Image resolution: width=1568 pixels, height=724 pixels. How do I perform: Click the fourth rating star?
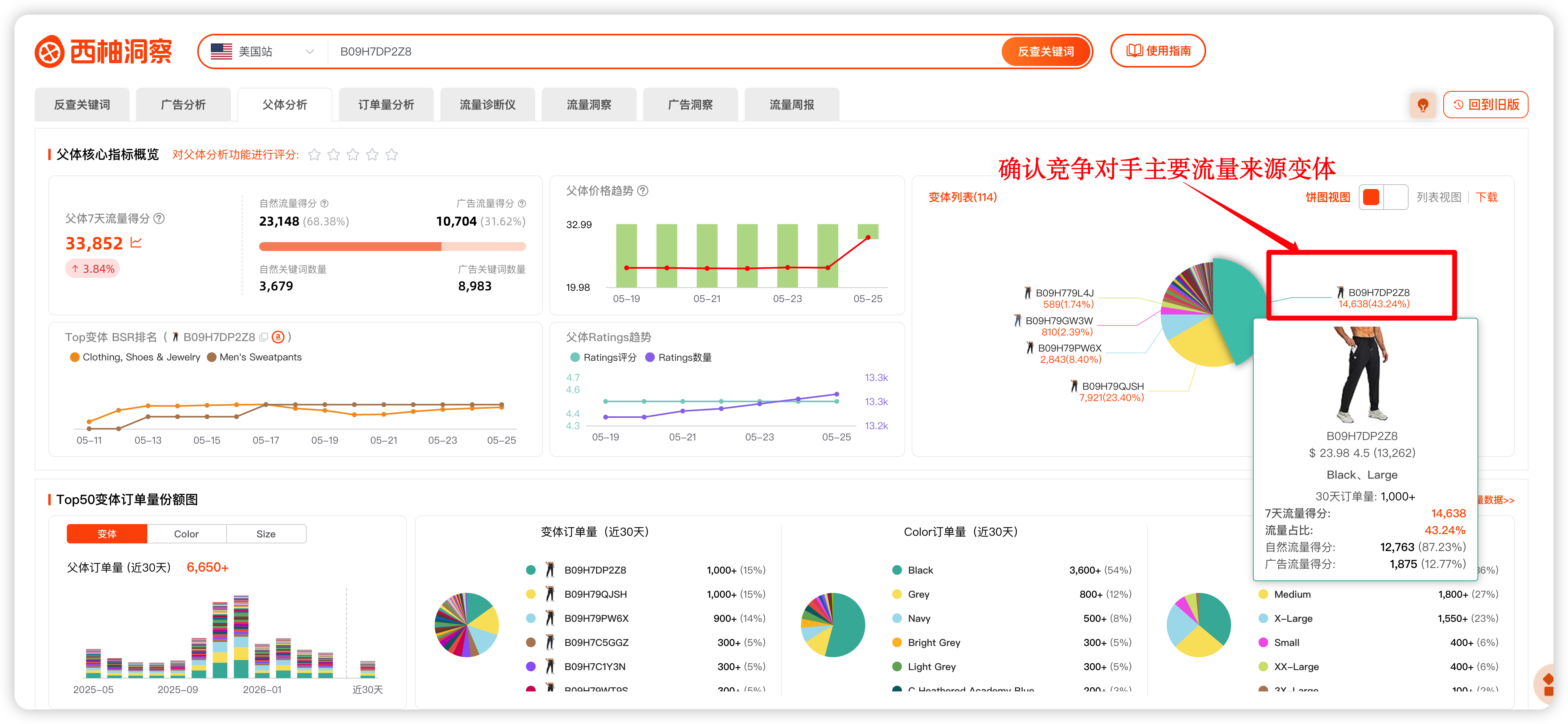coord(373,154)
